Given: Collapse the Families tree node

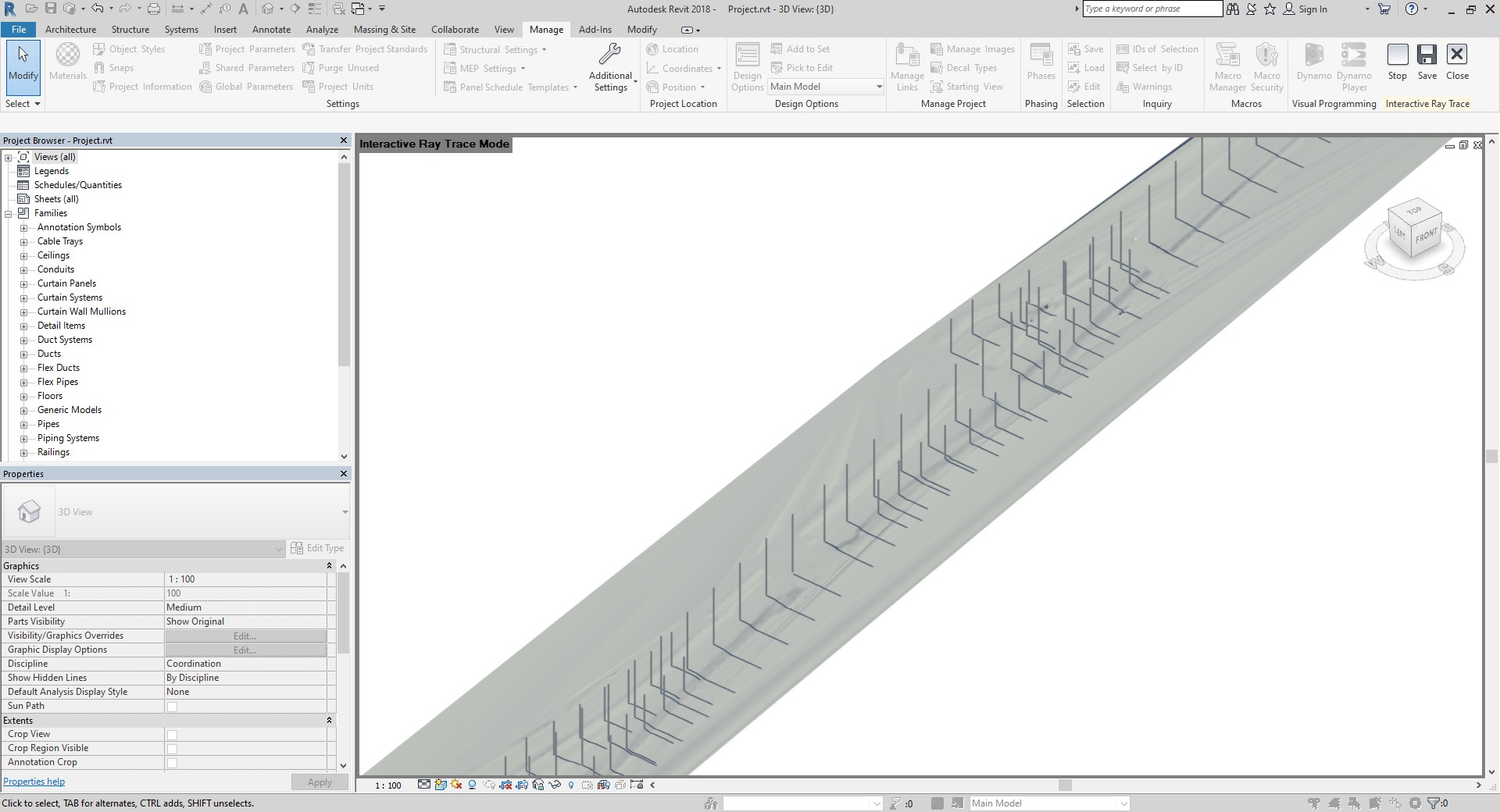Looking at the screenshot, I should (x=9, y=213).
